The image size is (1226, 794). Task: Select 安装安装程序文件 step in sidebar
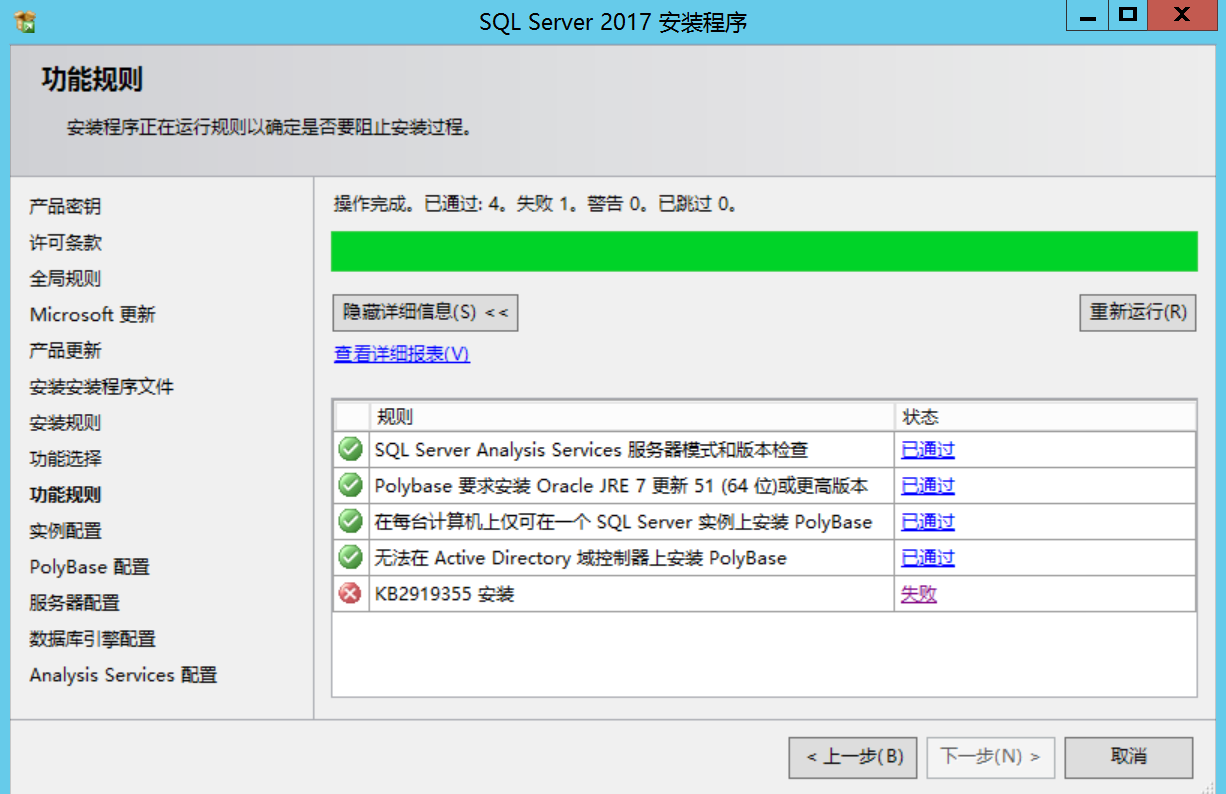(x=102, y=387)
